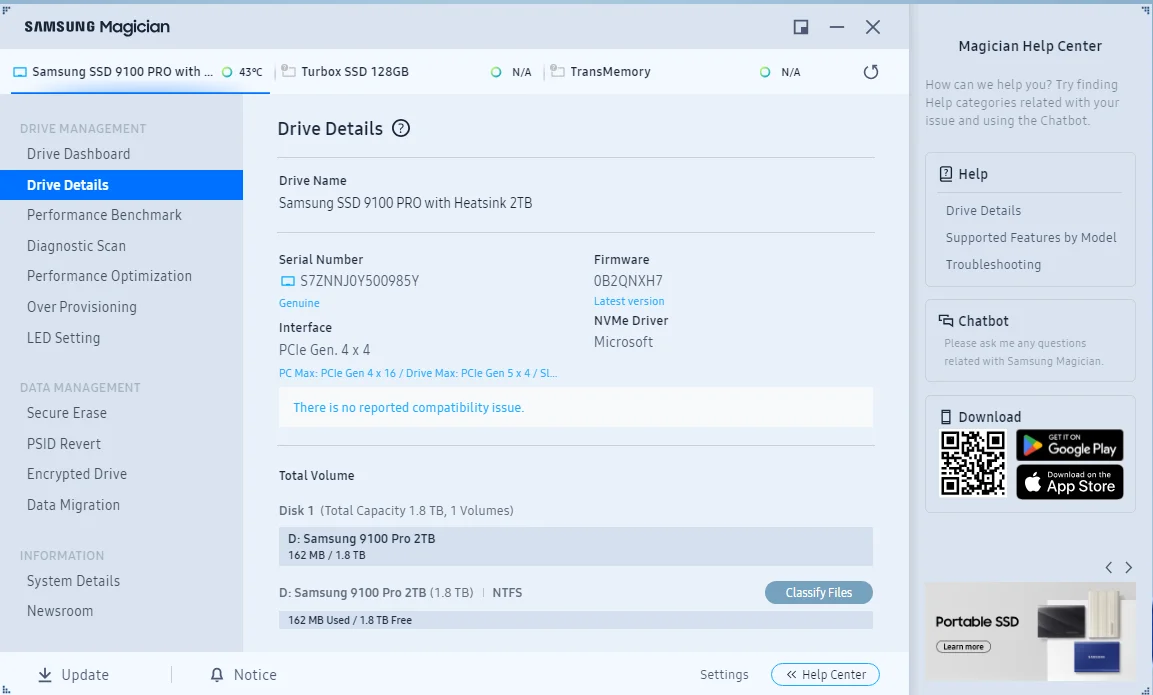Click the Download phone icon
The height and width of the screenshot is (695, 1153).
(x=946, y=417)
